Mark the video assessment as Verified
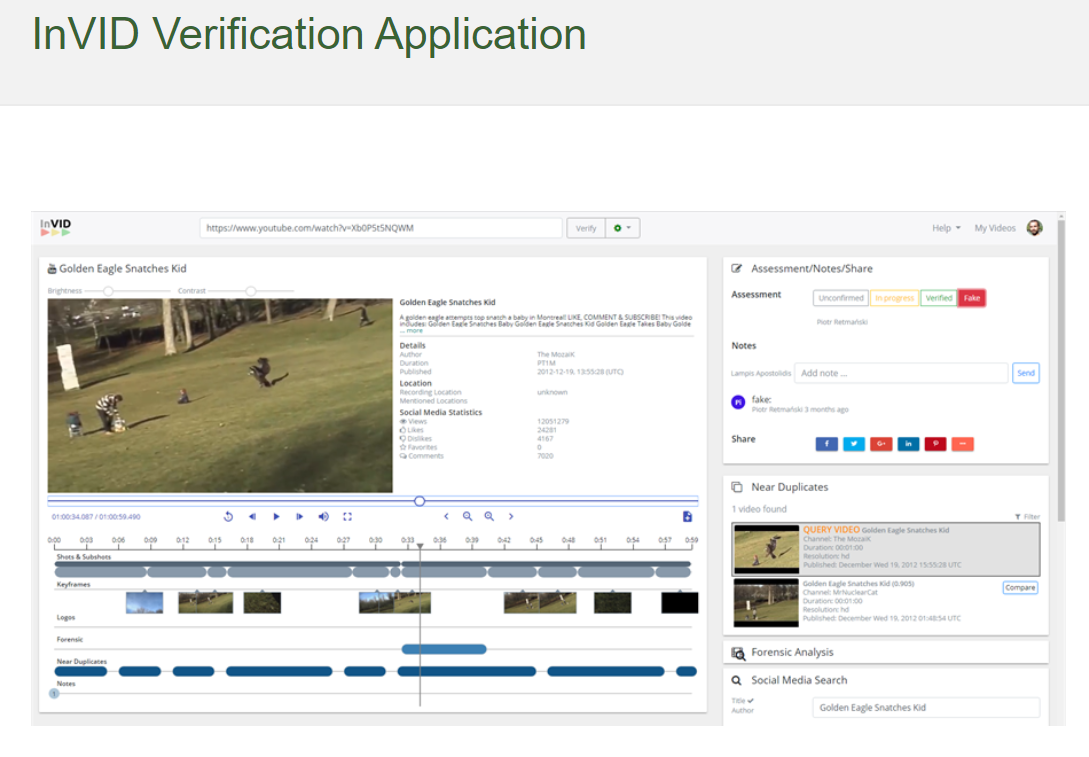 938,298
